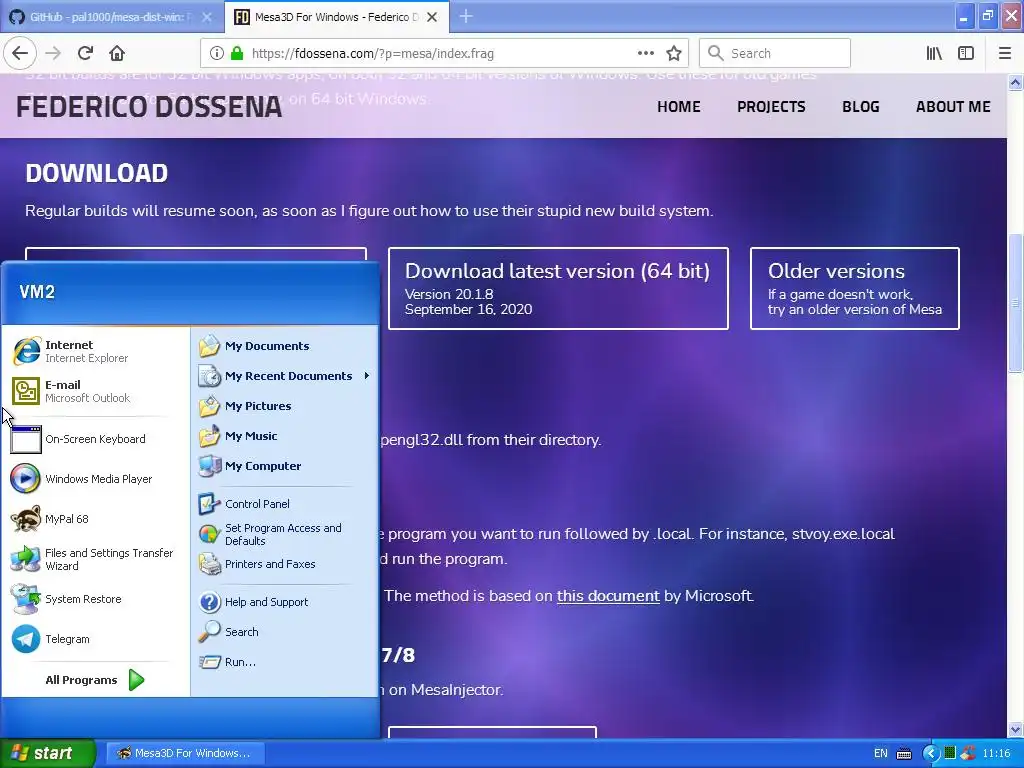Close the Mesa3D For Windows tab

(x=432, y=17)
